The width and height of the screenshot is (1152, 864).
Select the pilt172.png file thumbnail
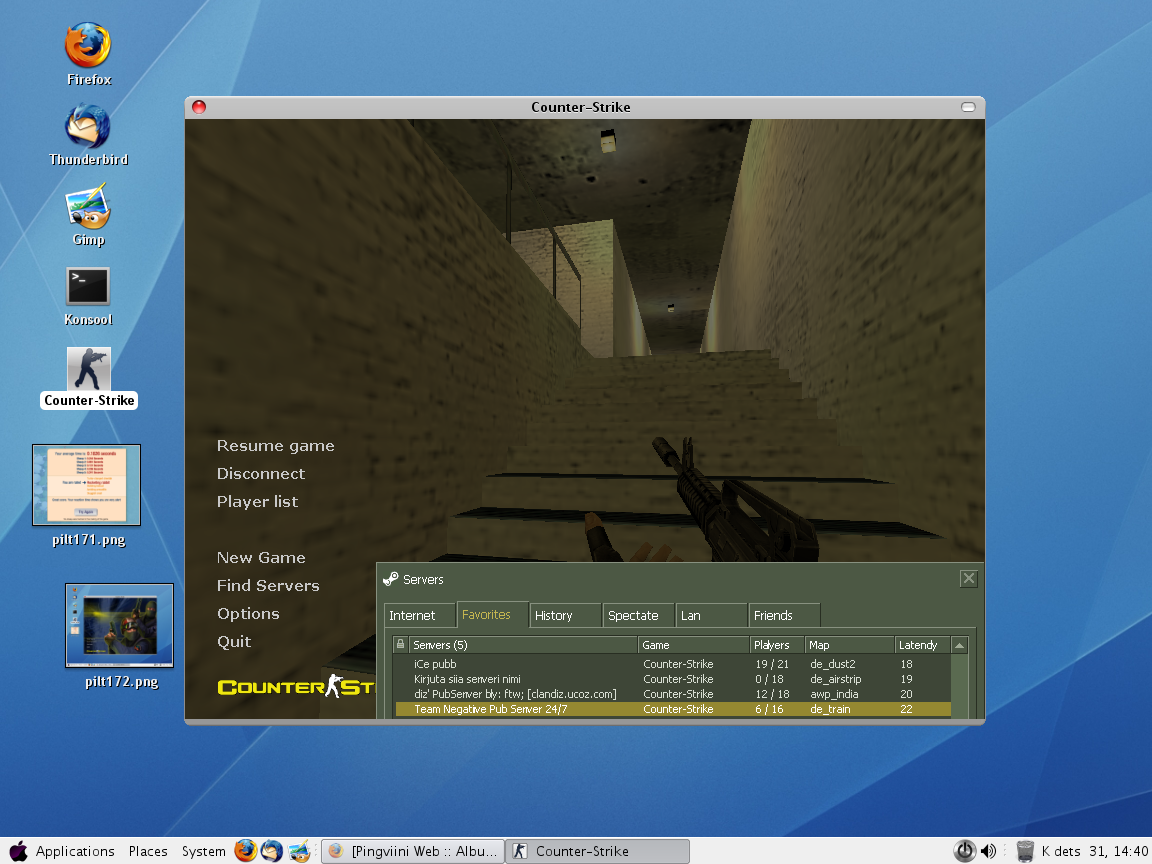pyautogui.click(x=120, y=625)
